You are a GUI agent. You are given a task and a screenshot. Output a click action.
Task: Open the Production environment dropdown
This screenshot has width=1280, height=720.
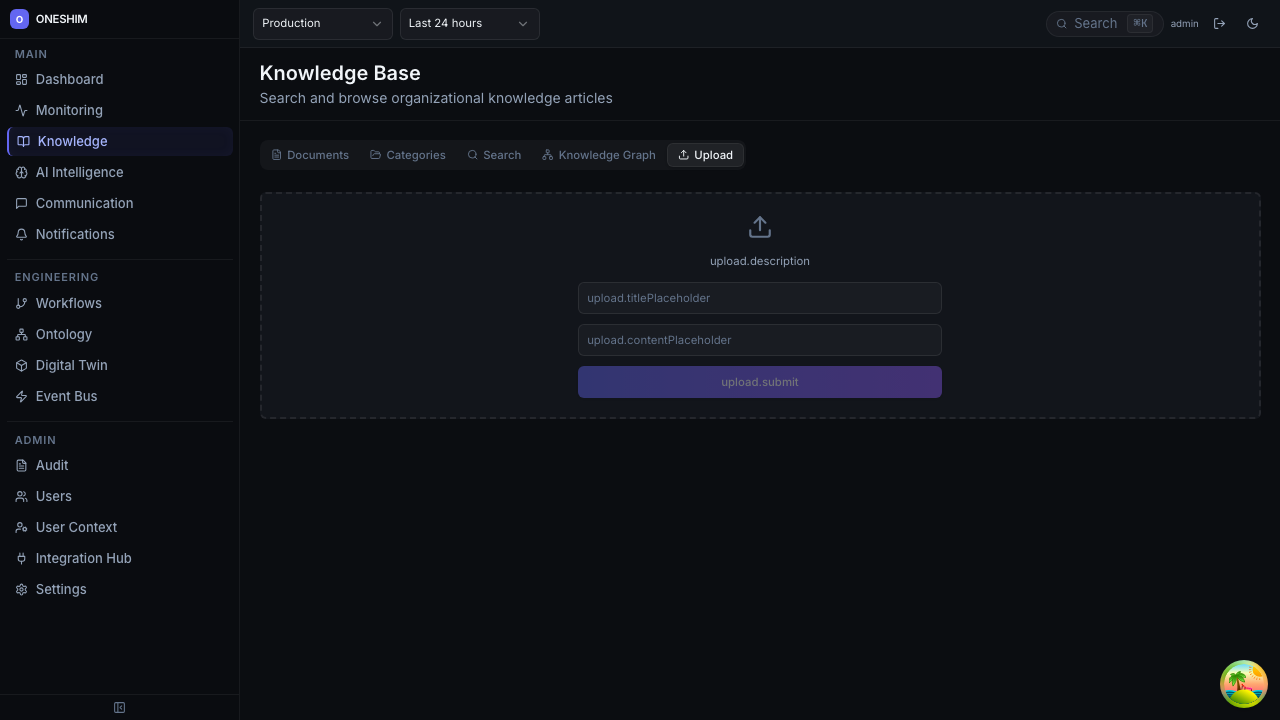point(322,23)
